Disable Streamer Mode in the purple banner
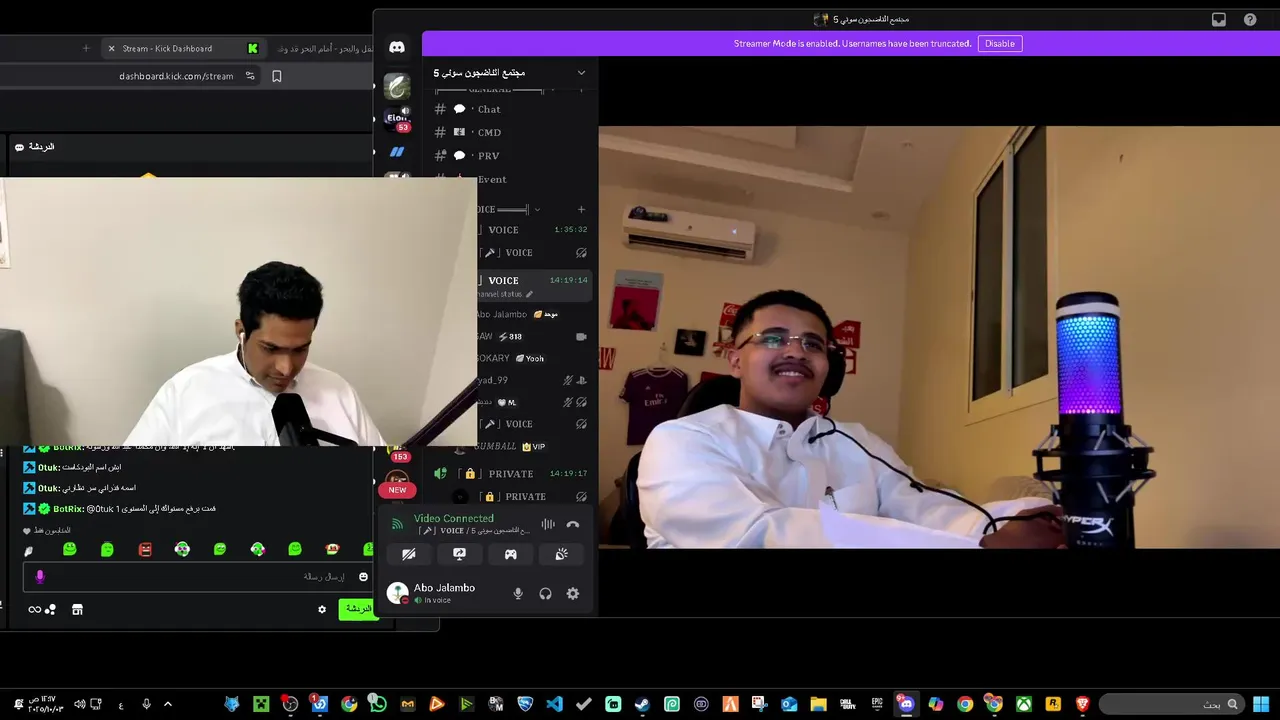1280x720 pixels. click(x=999, y=43)
